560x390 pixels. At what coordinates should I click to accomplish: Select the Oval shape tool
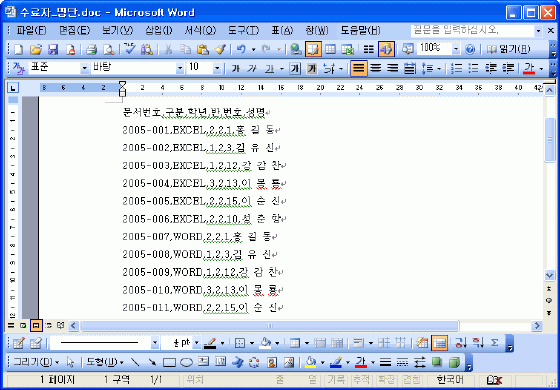[x=186, y=363]
